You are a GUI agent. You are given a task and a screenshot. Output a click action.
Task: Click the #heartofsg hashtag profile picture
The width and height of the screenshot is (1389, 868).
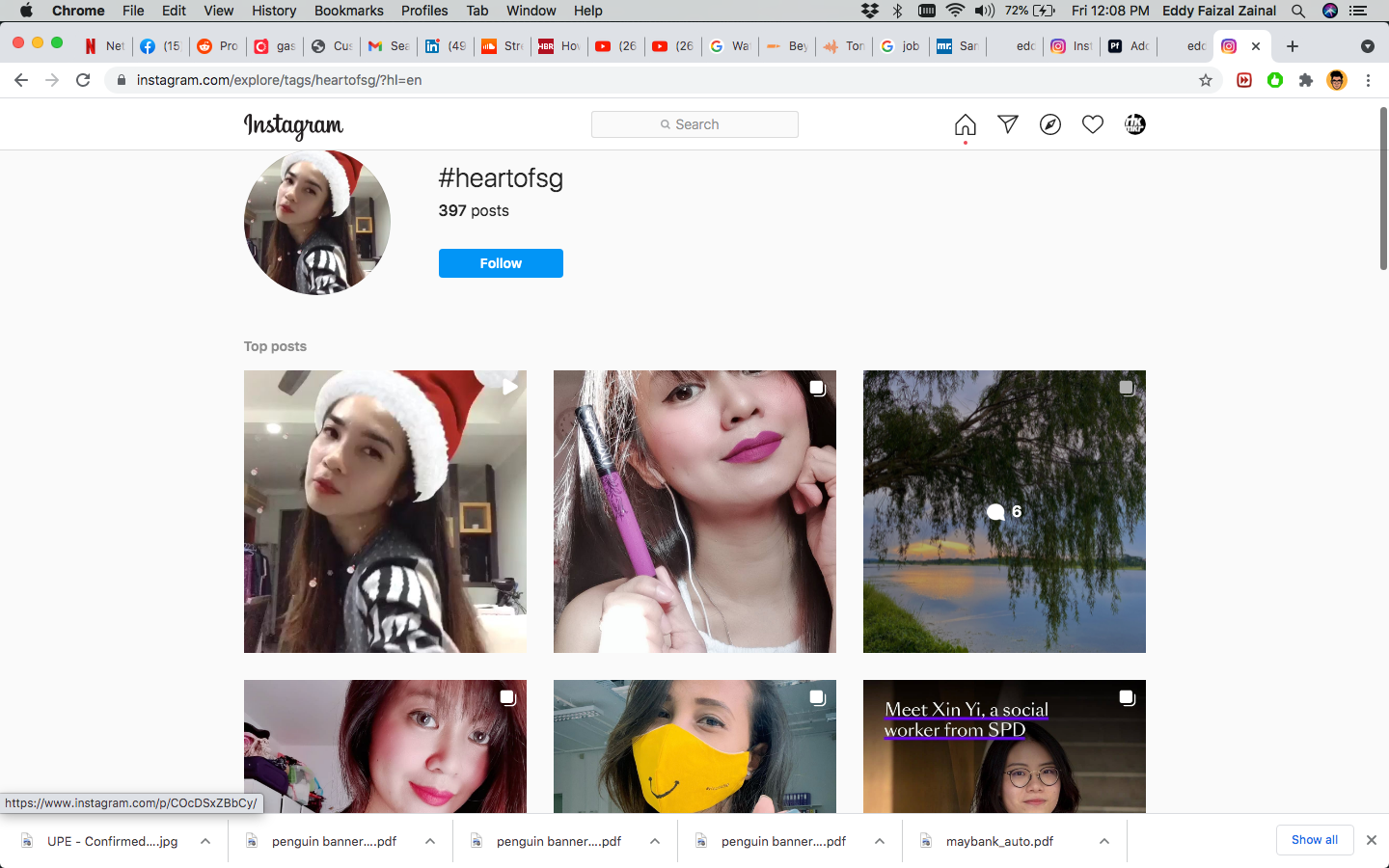pyautogui.click(x=317, y=222)
